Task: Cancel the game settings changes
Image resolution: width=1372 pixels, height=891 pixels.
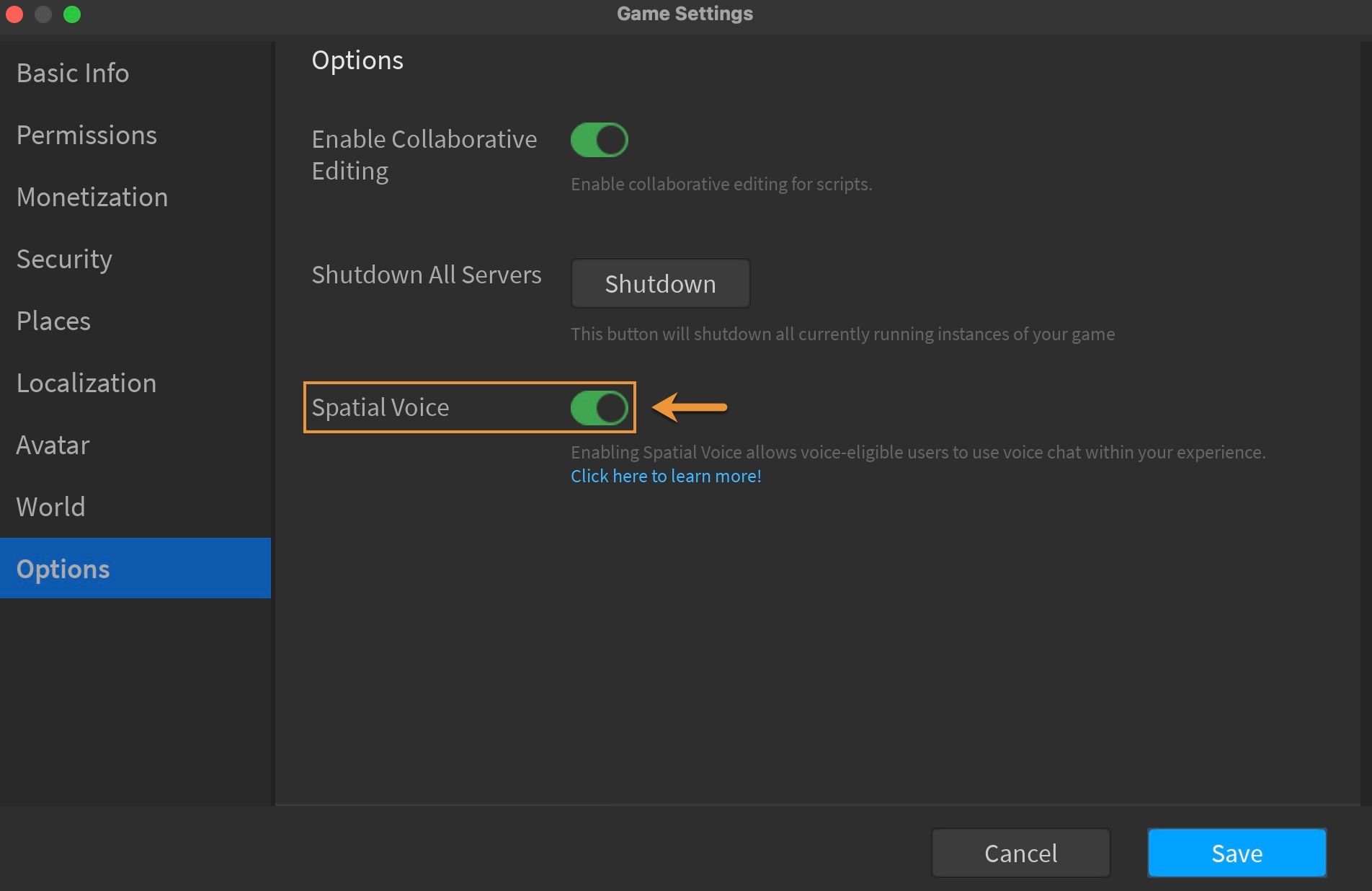Action: (1020, 853)
